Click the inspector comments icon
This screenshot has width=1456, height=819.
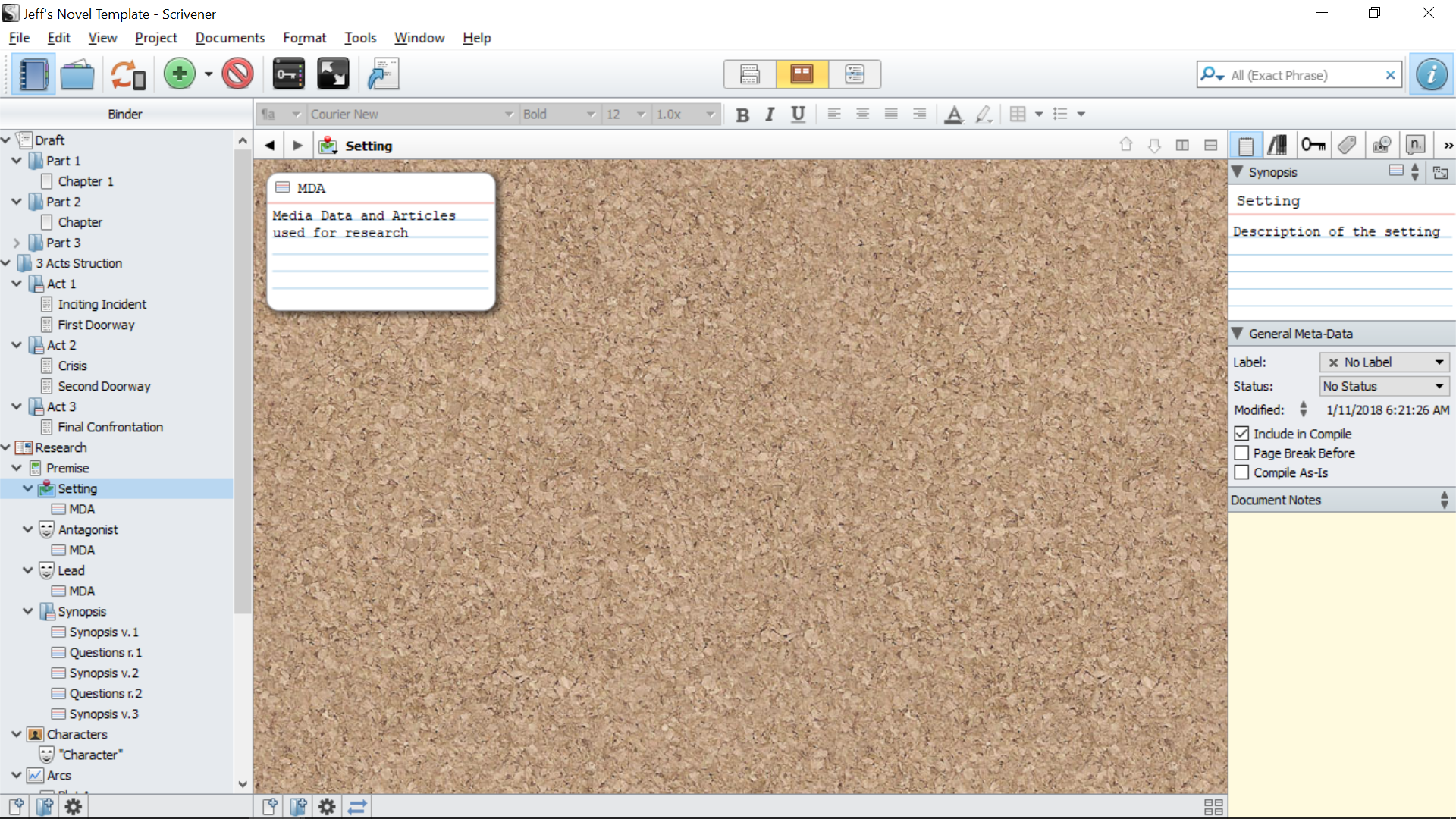(1416, 146)
